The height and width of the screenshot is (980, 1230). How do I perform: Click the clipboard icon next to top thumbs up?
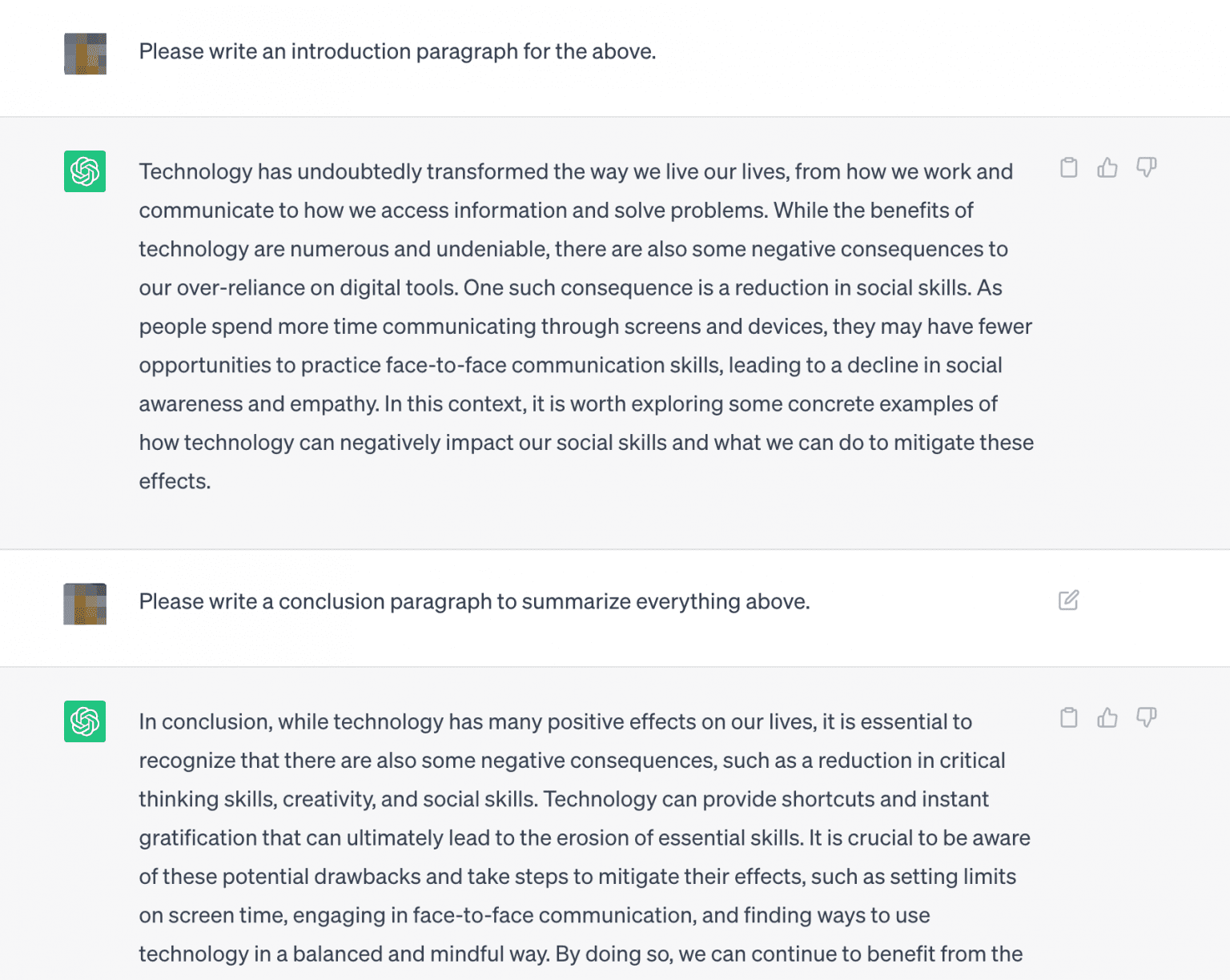point(1068,167)
